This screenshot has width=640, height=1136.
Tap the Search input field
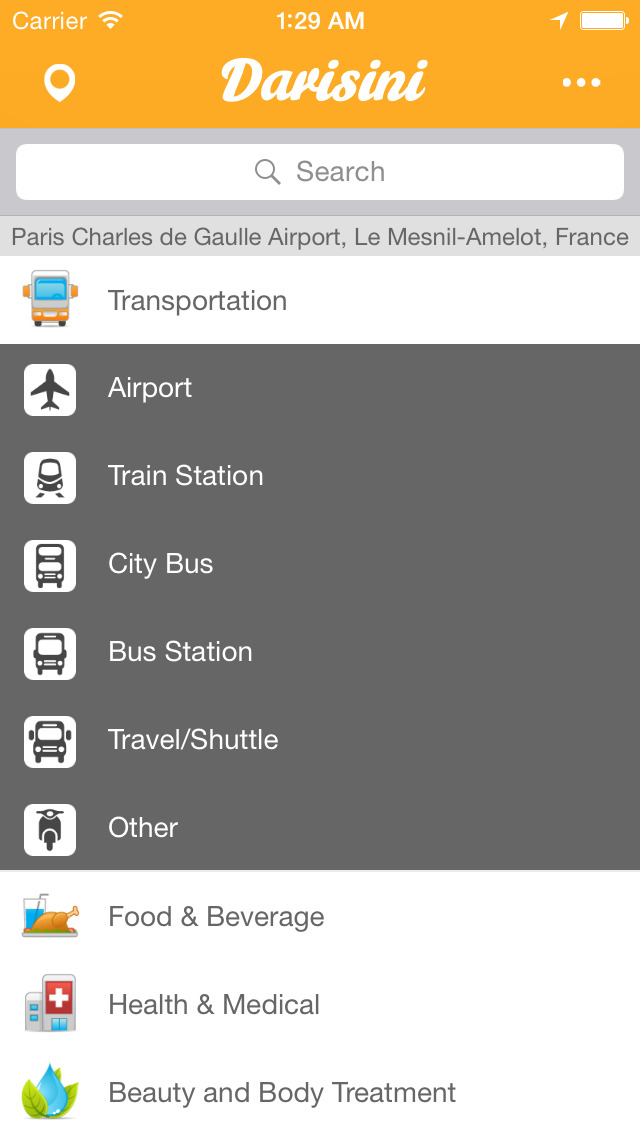pyautogui.click(x=320, y=172)
